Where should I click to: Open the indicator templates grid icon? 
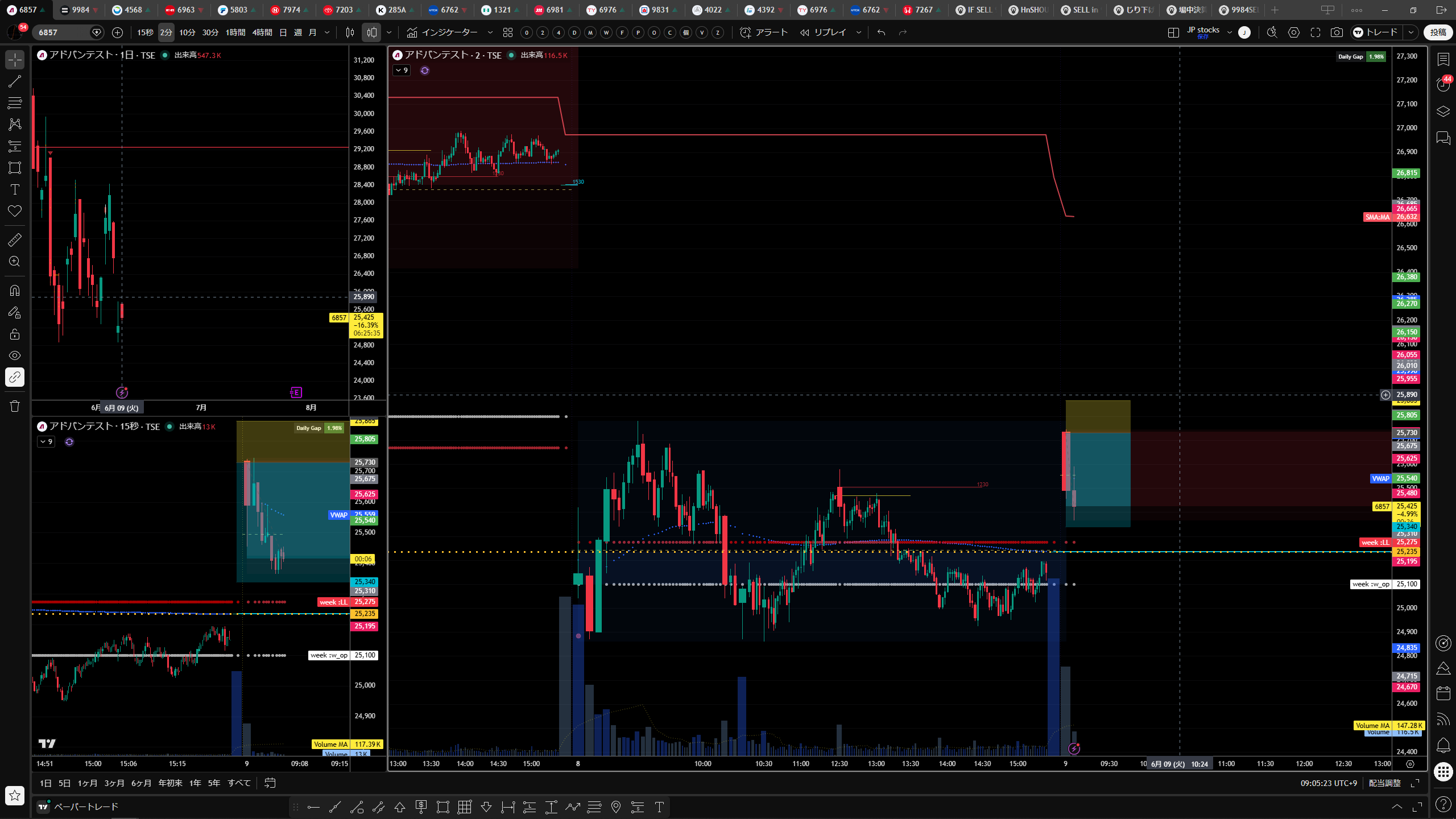click(508, 32)
